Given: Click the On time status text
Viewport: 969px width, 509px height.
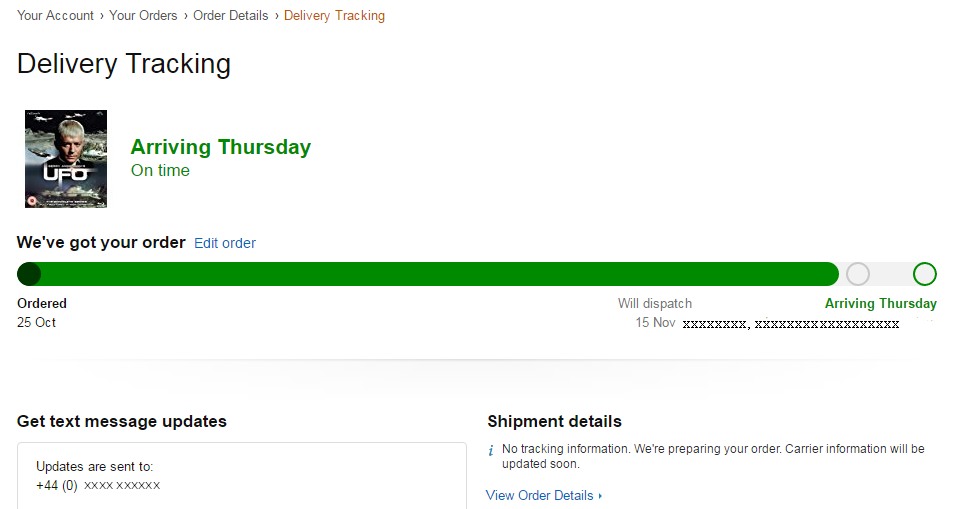Looking at the screenshot, I should (x=160, y=170).
